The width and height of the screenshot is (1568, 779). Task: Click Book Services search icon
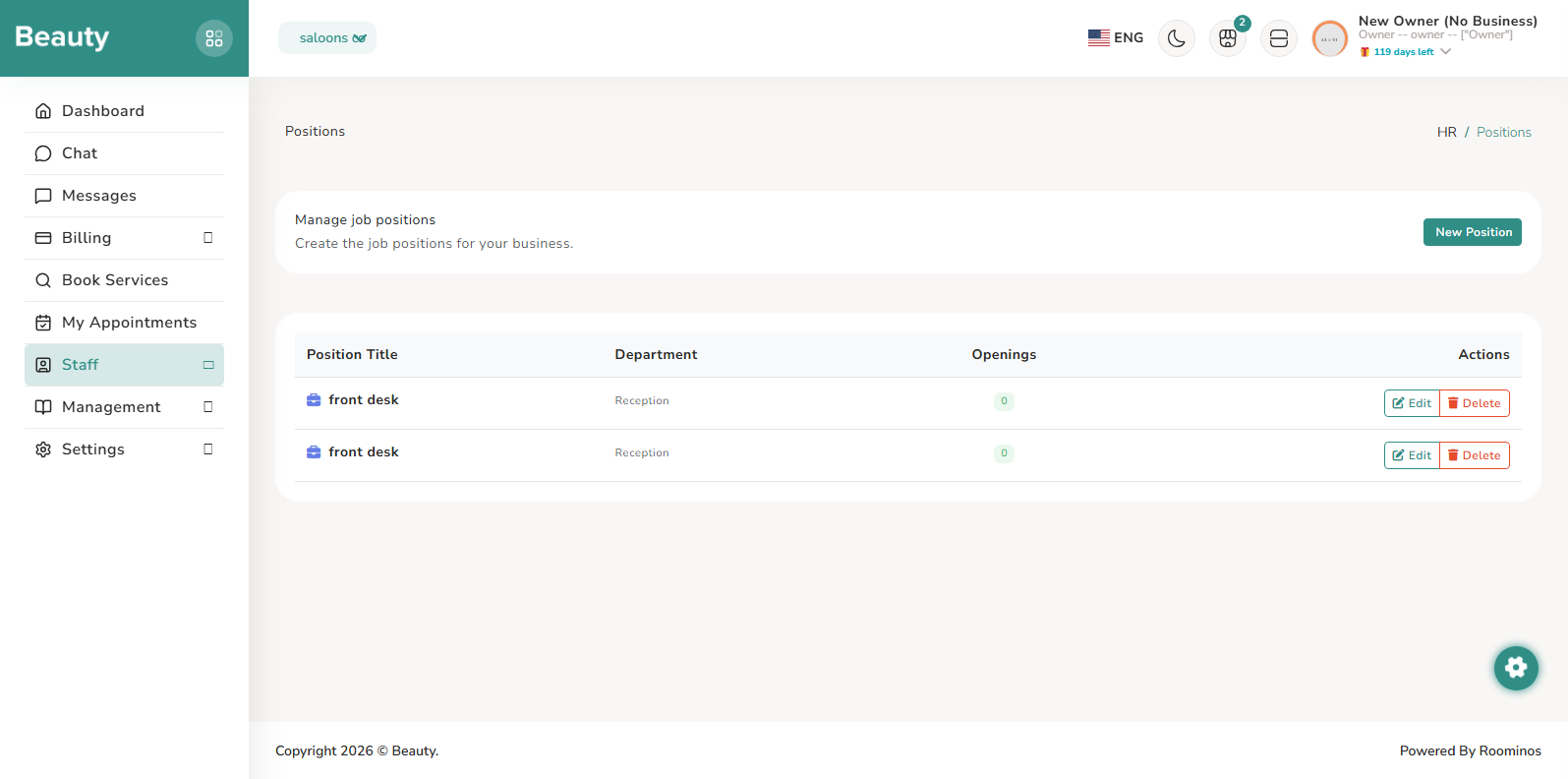pyautogui.click(x=43, y=280)
